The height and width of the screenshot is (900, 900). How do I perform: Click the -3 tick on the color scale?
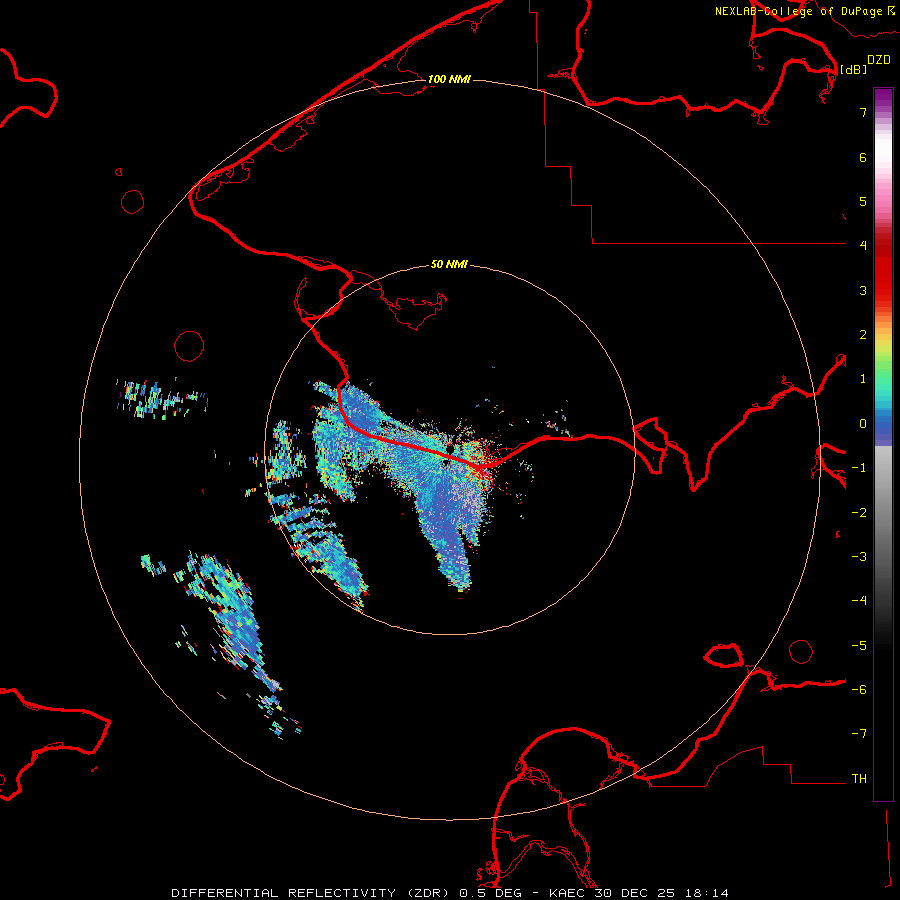tap(859, 557)
